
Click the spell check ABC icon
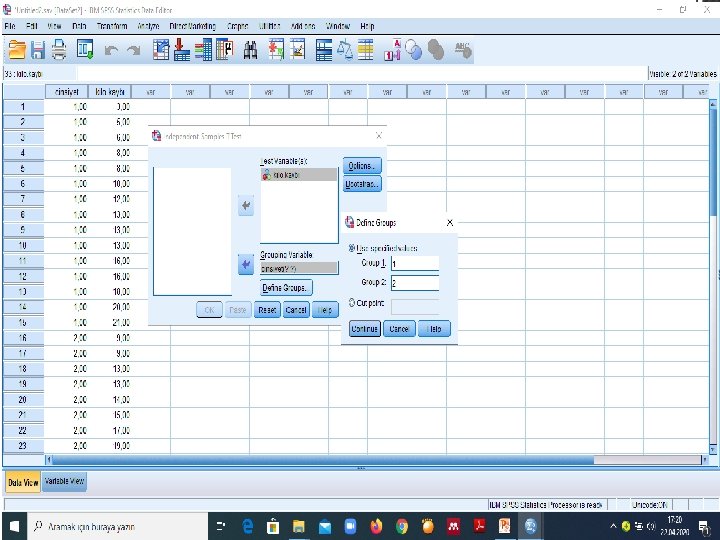463,50
